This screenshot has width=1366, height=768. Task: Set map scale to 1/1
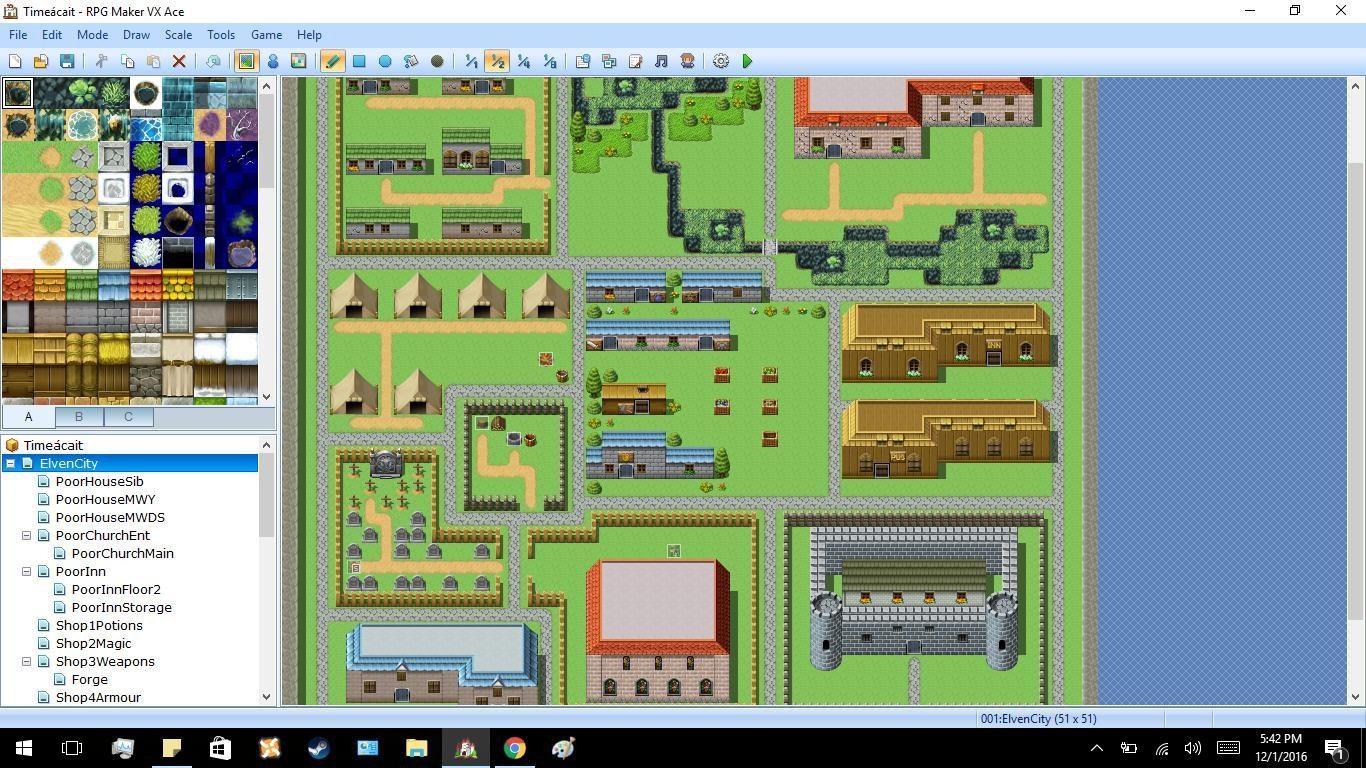tap(471, 61)
